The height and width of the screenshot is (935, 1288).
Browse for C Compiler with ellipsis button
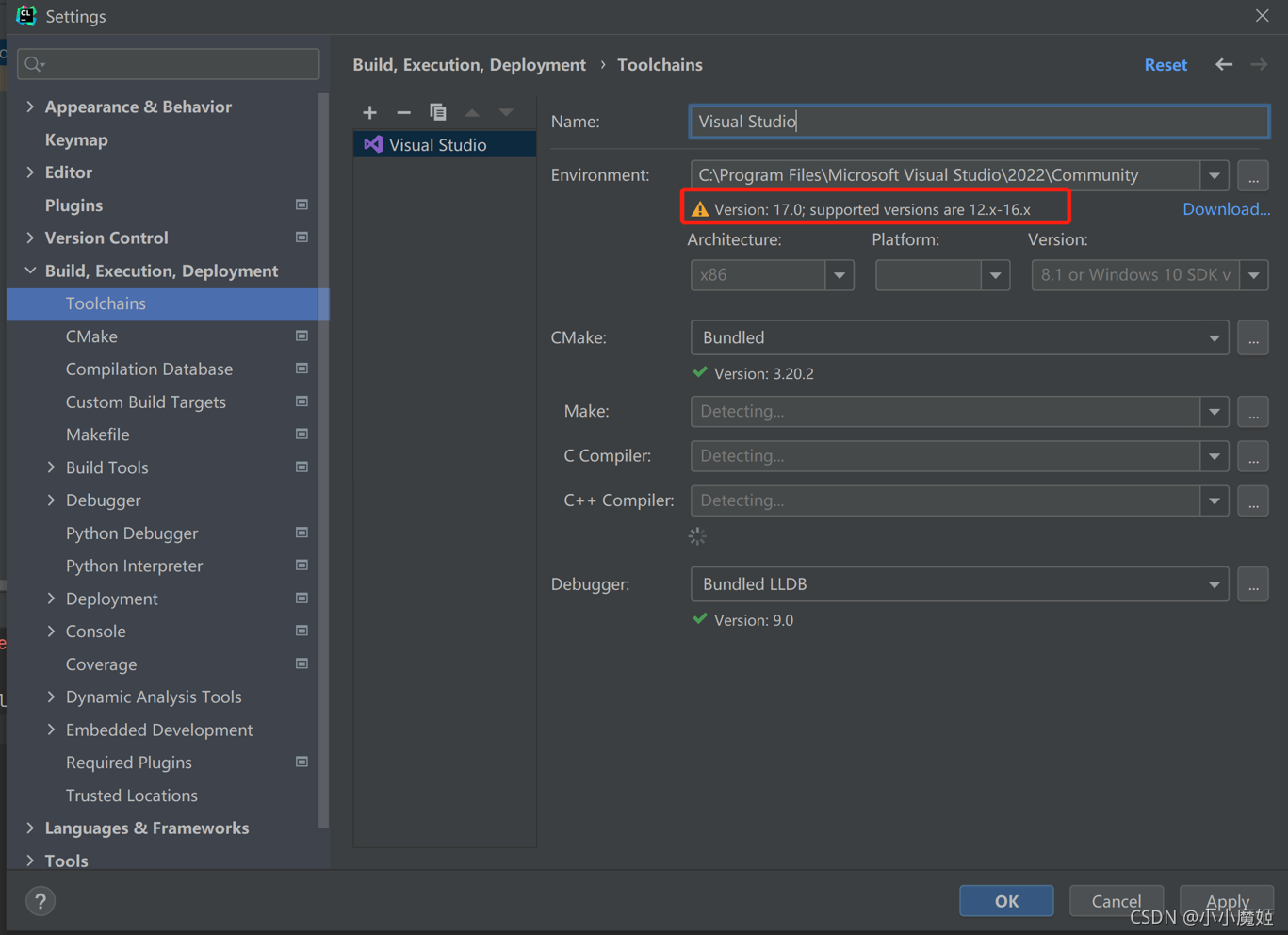tap(1253, 456)
